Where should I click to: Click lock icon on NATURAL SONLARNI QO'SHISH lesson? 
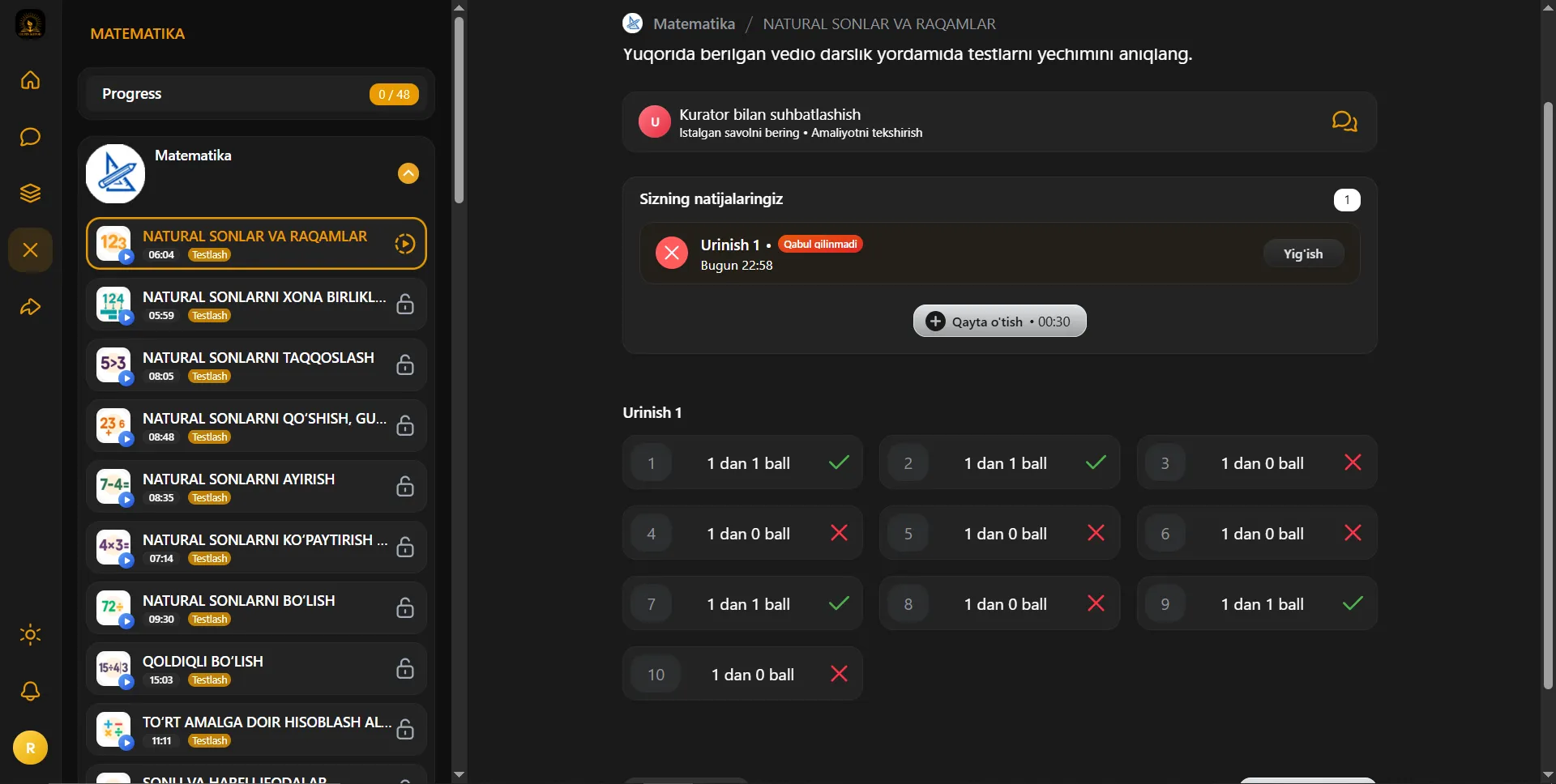[x=405, y=426]
